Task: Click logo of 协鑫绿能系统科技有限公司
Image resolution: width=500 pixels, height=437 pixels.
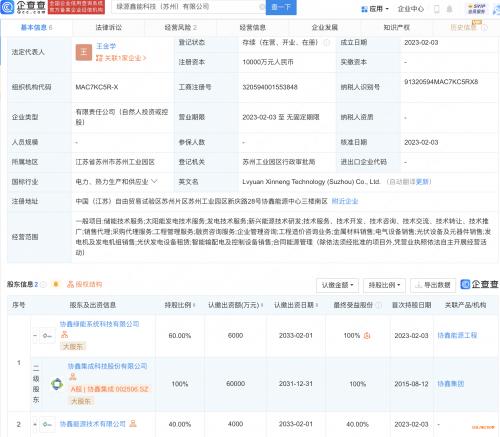Action: pos(47,336)
